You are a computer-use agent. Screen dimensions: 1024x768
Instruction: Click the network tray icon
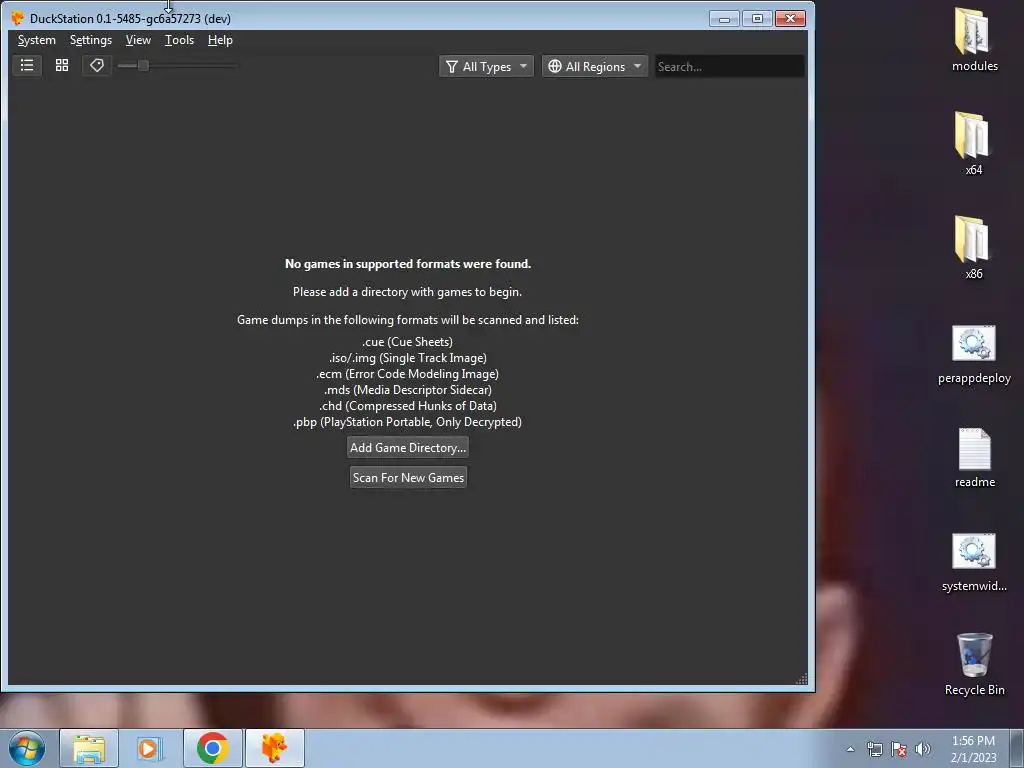pos(874,749)
